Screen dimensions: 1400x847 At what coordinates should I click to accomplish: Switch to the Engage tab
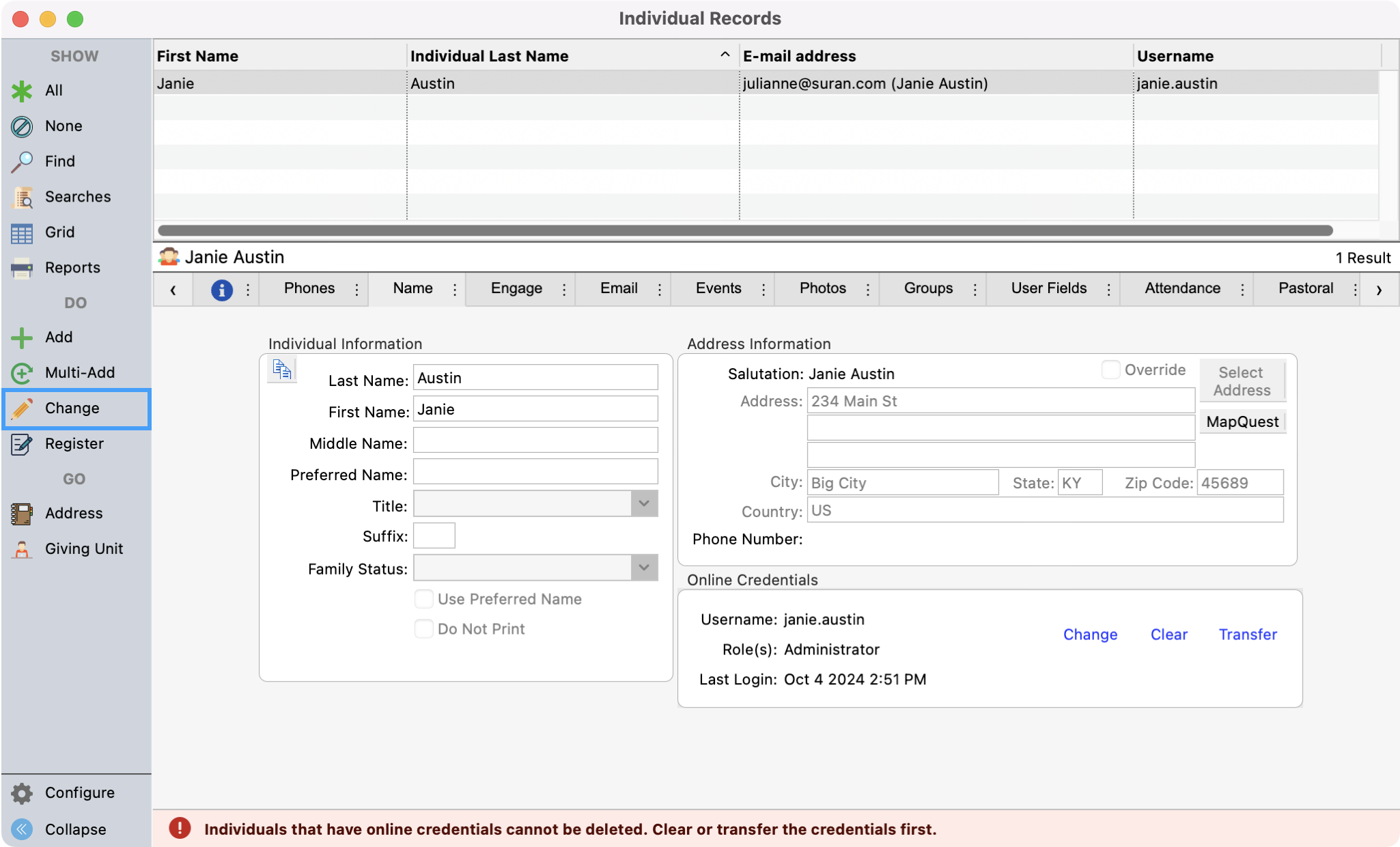516,288
